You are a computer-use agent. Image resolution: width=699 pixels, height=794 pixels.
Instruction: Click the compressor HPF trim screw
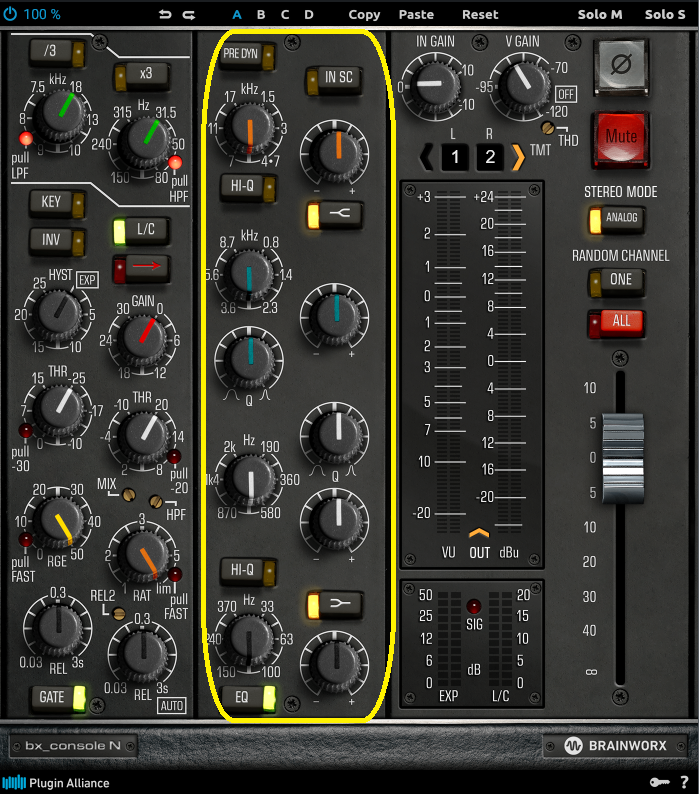tap(156, 502)
